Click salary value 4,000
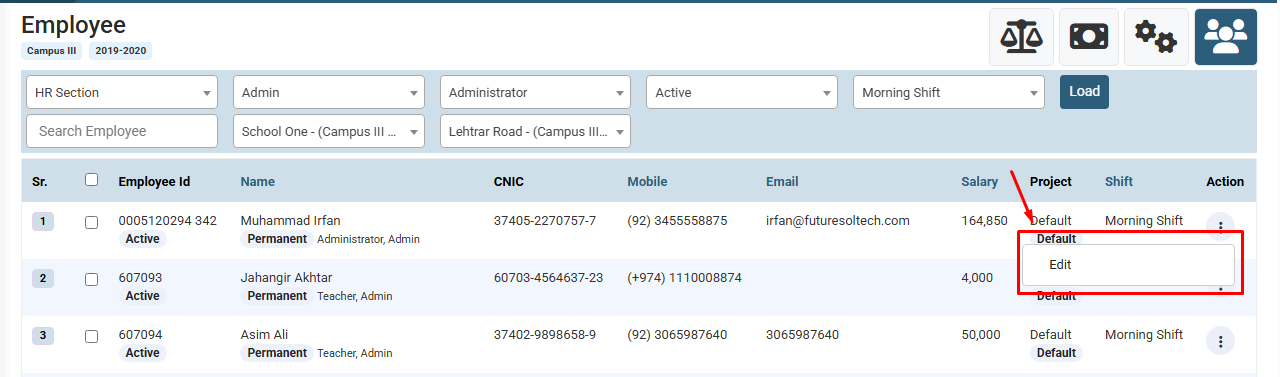1280x377 pixels. [x=977, y=277]
